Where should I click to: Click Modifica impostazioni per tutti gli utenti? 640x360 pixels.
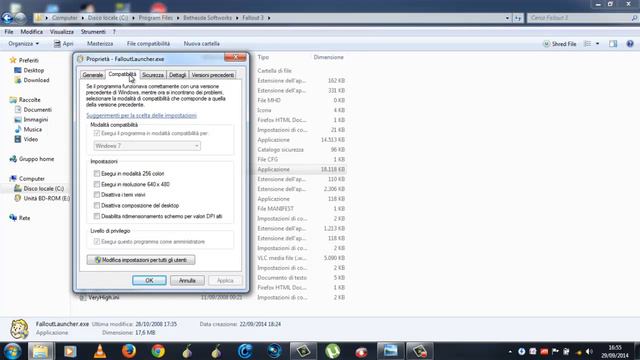click(141, 260)
